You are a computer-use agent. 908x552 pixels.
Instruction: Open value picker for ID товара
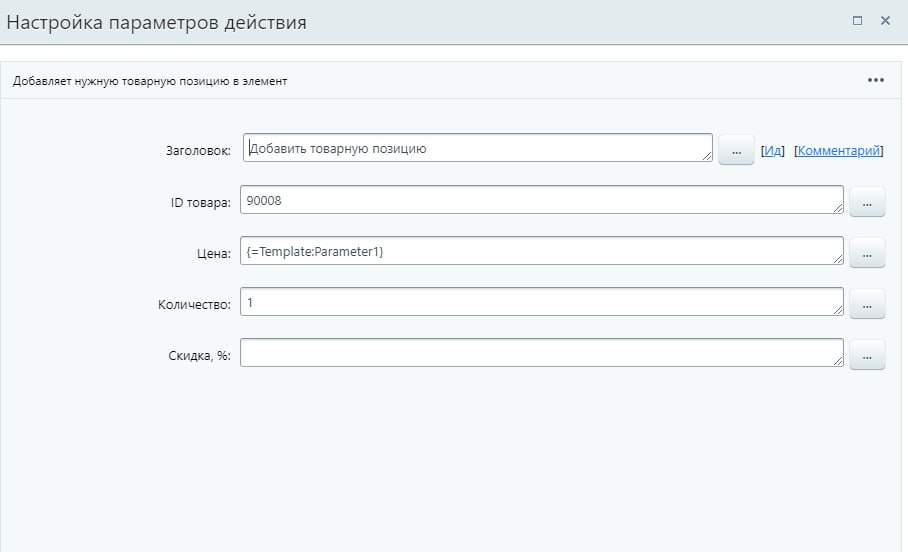[867, 203]
